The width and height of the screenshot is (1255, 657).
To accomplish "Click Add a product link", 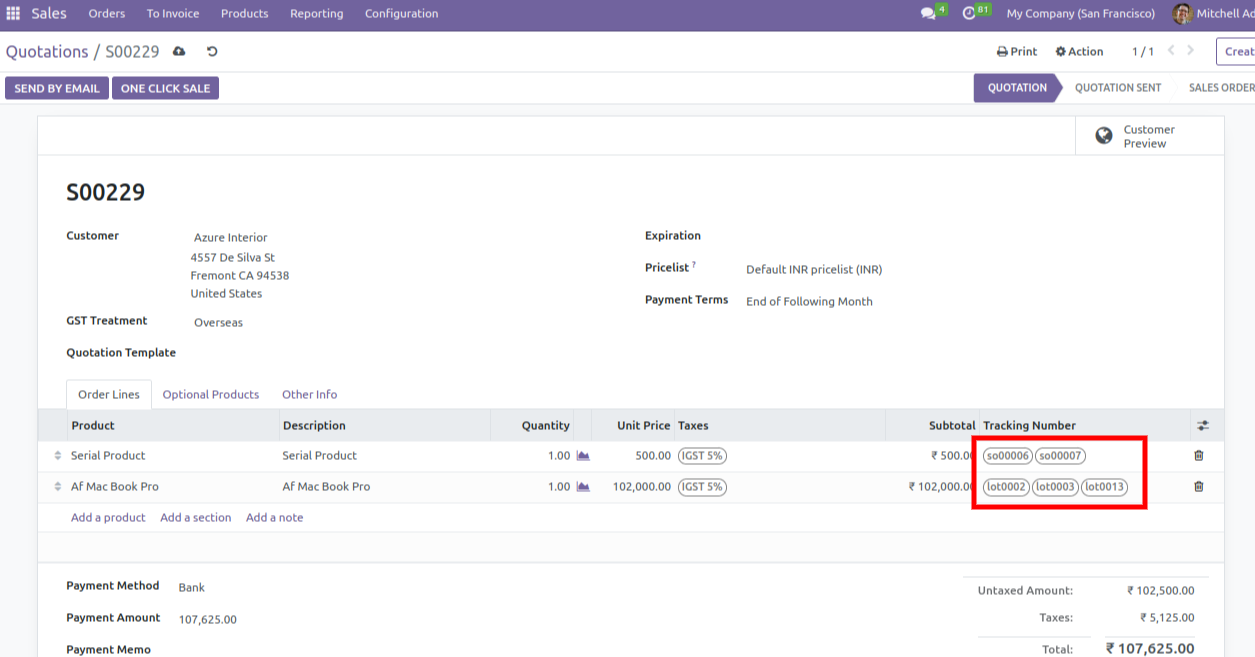I will point(108,518).
